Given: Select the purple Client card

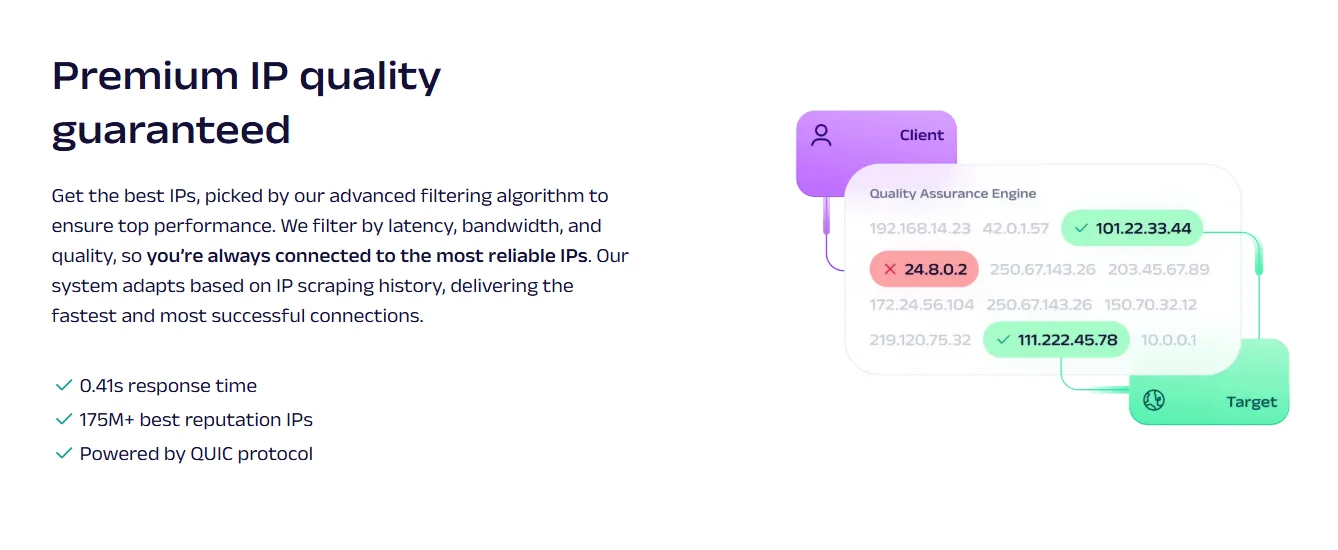Looking at the screenshot, I should point(877,137).
